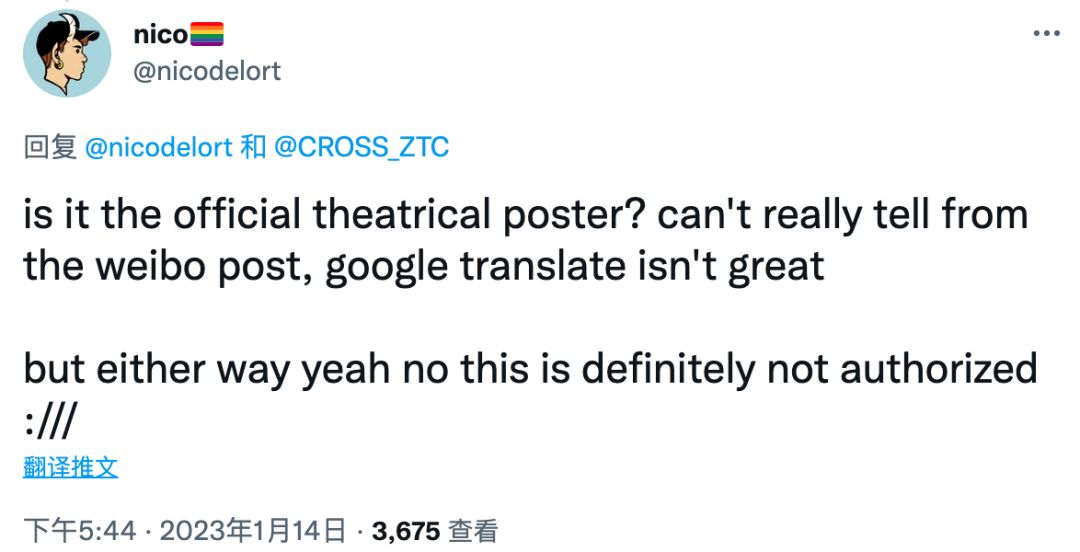The image size is (1080, 552).
Task: Click the 回复 reply label text
Action: (x=50, y=148)
